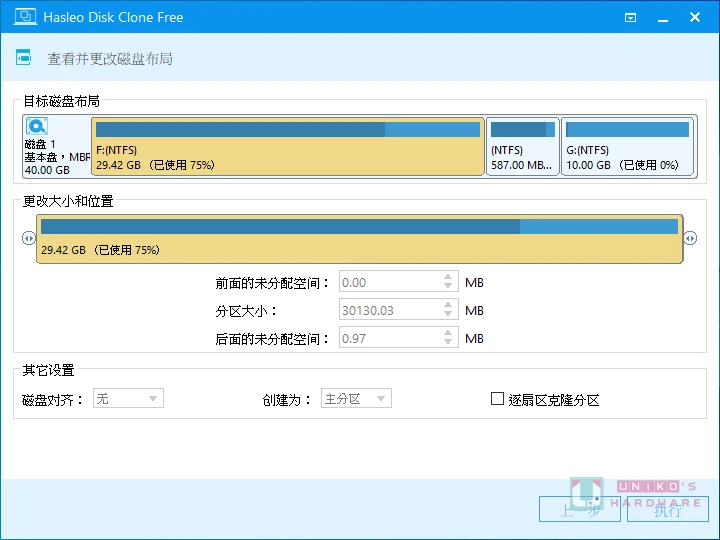Open the title bar menu dropdown icon
The height and width of the screenshot is (540, 720).
pos(630,17)
